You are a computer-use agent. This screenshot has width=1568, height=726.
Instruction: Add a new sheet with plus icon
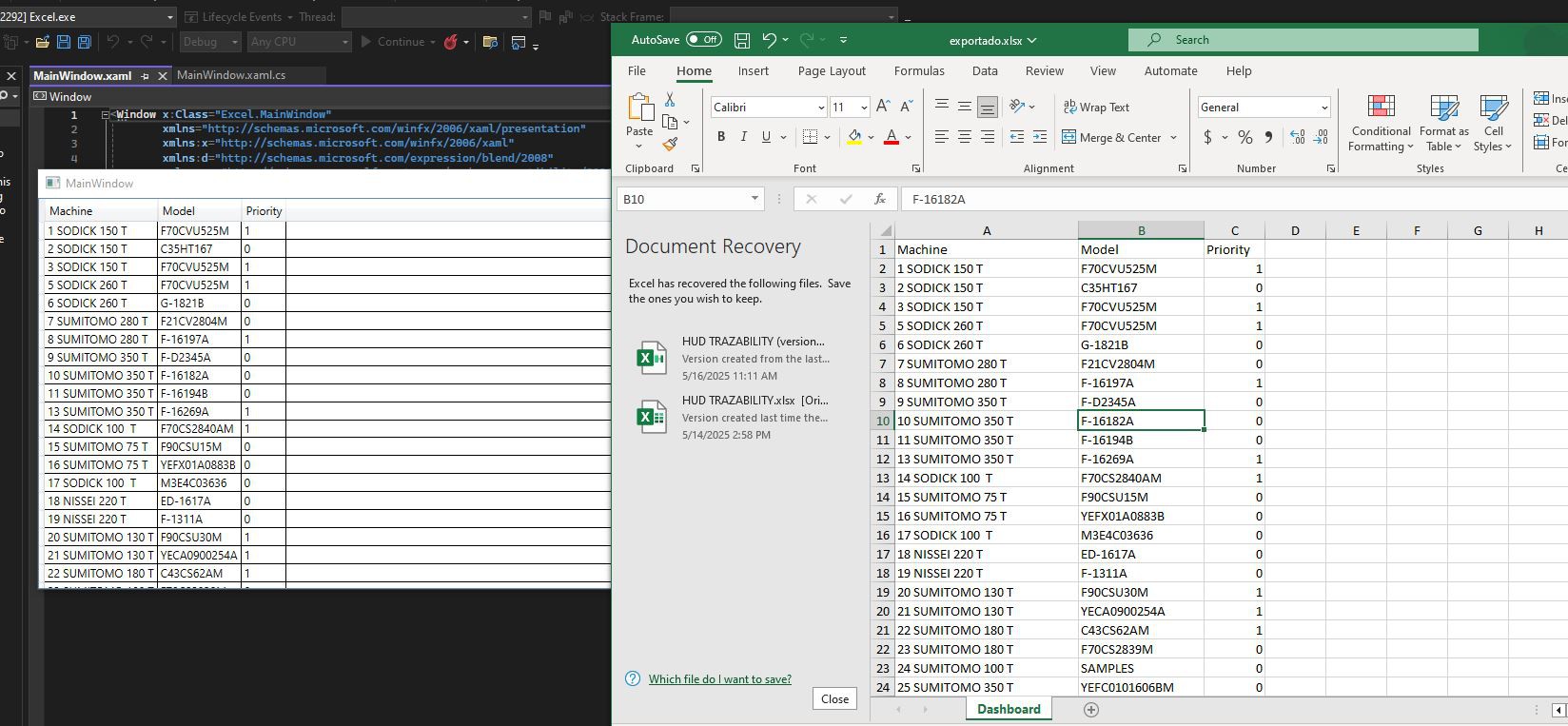[x=1091, y=709]
